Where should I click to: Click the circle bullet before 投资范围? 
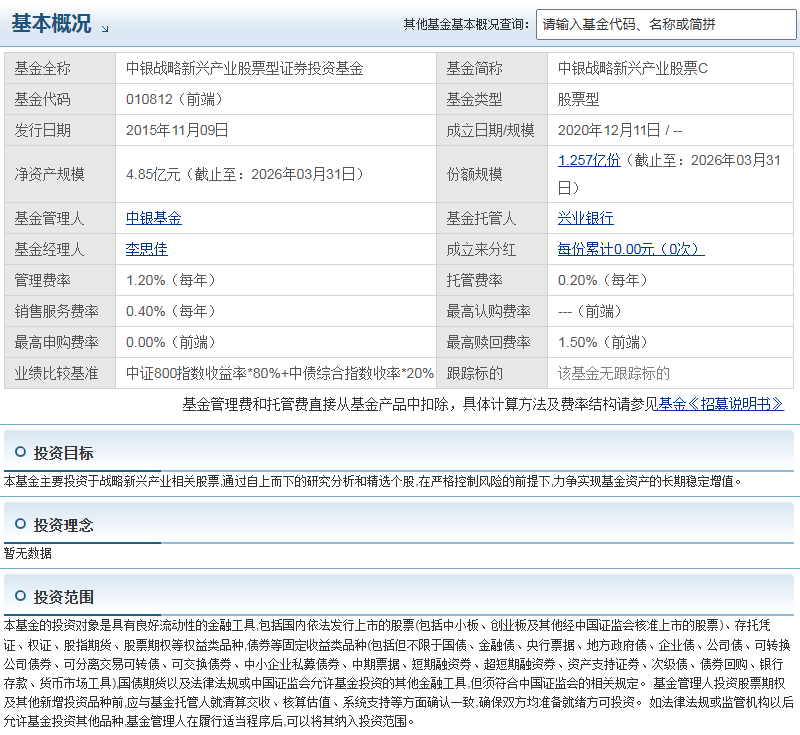click(x=20, y=596)
